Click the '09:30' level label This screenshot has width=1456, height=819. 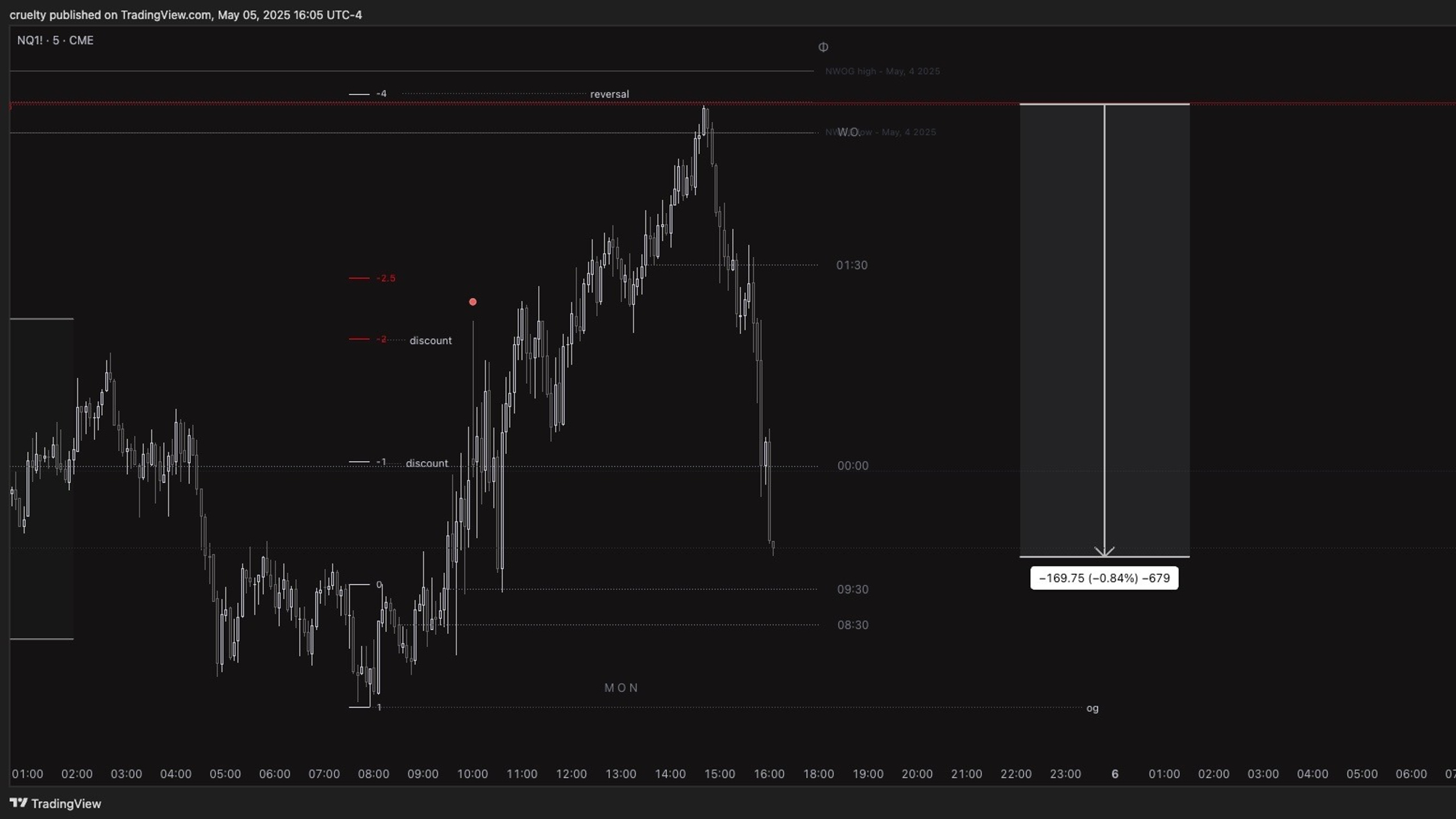coord(853,589)
